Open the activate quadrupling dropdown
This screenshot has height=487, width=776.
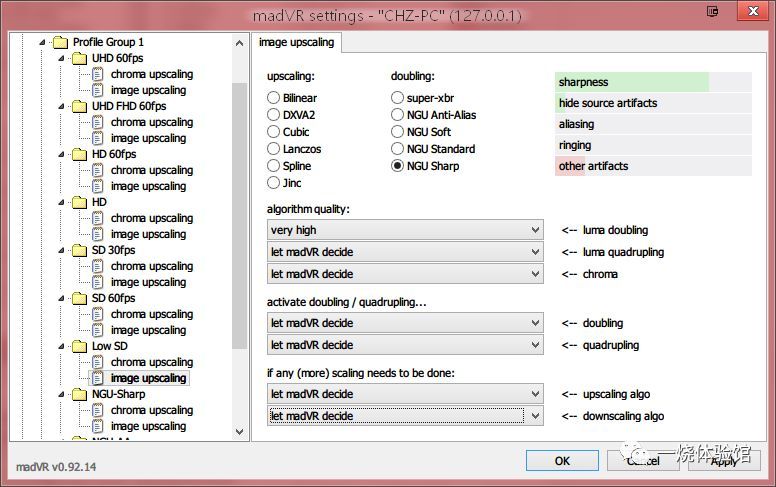(405, 345)
